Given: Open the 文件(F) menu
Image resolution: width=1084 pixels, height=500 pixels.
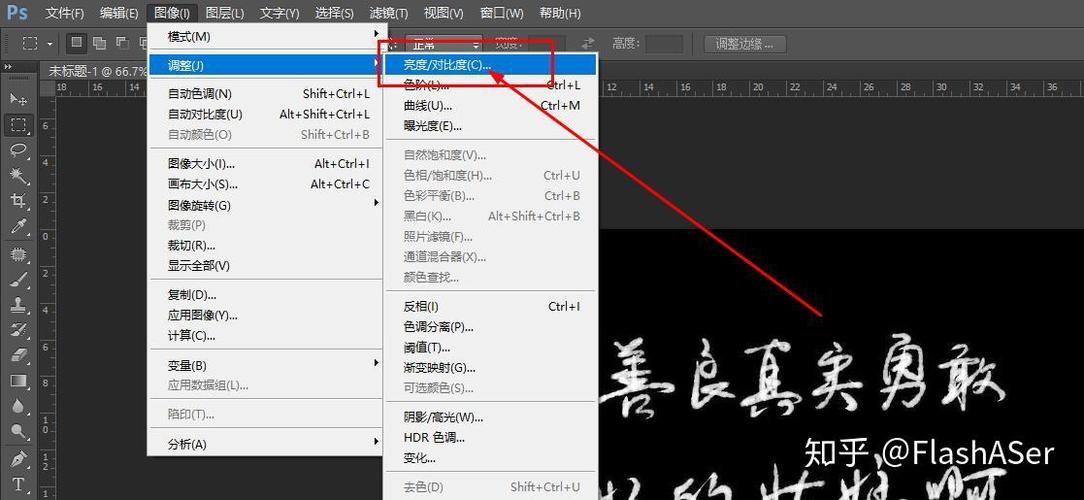Looking at the screenshot, I should pyautogui.click(x=64, y=13).
